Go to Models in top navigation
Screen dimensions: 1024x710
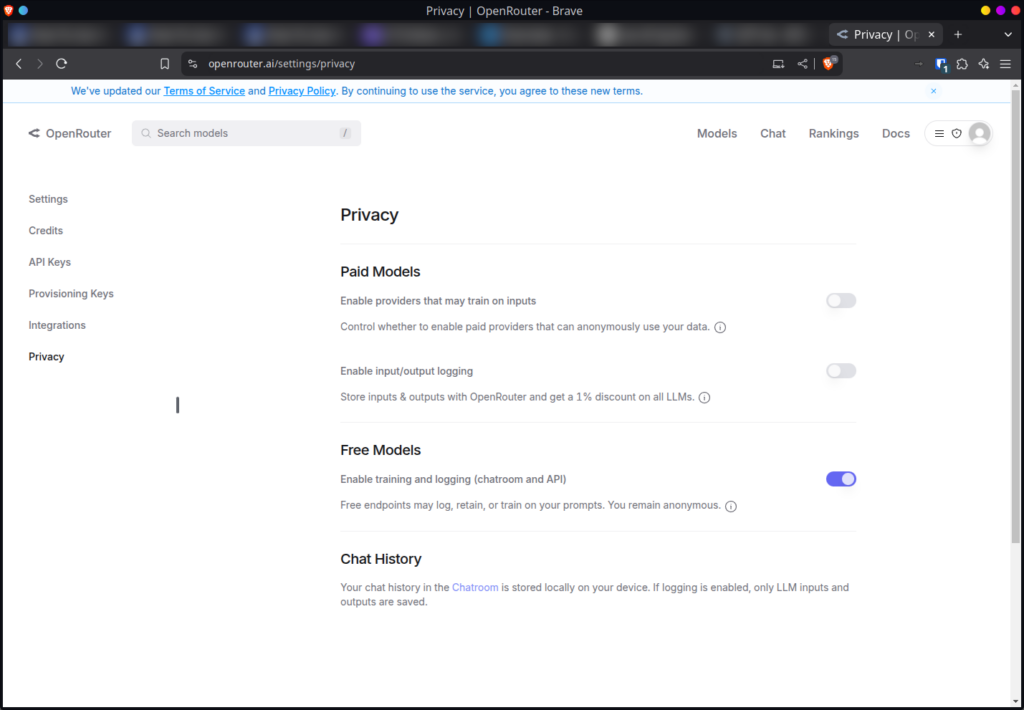(x=717, y=133)
